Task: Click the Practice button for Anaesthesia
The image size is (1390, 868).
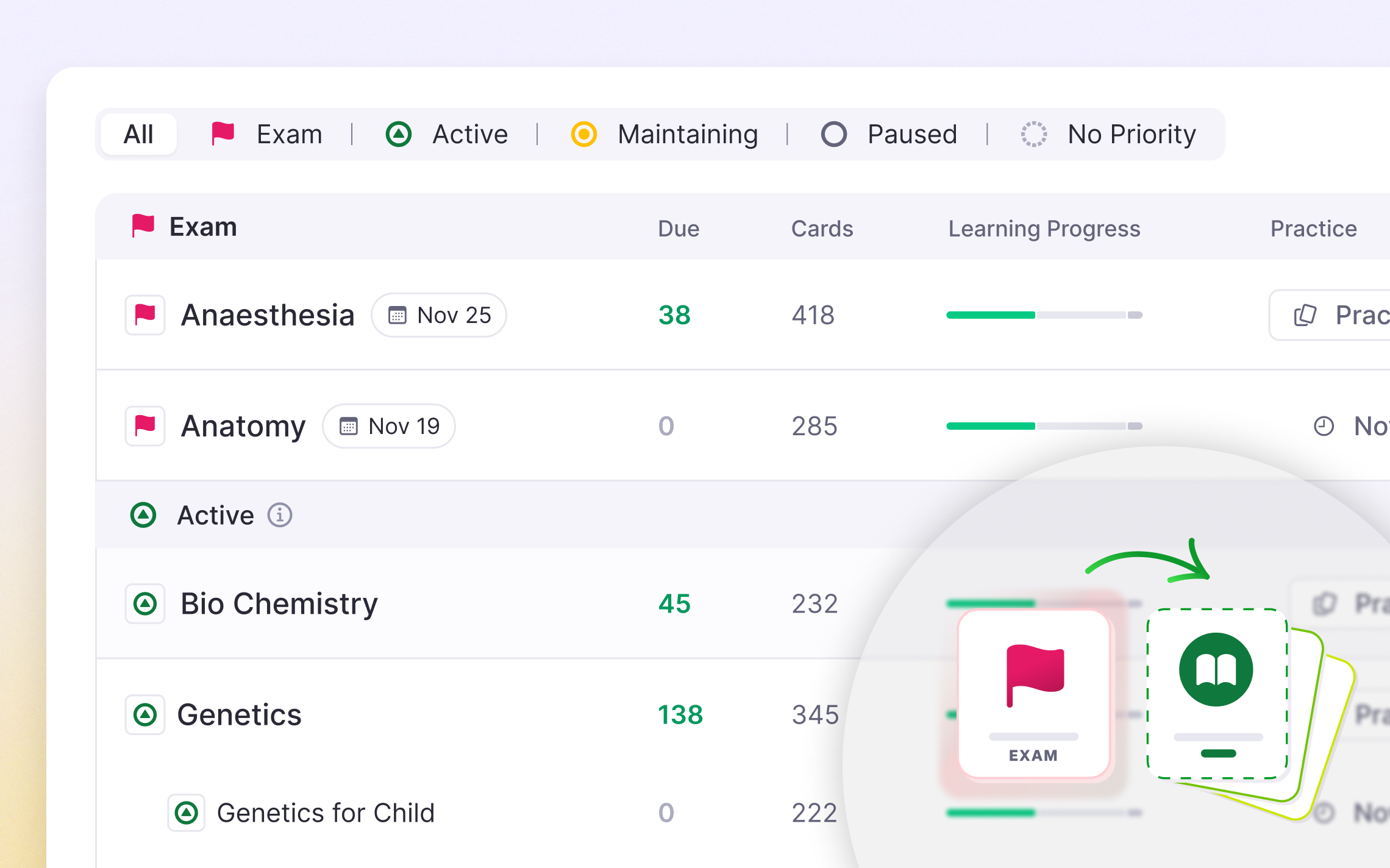Action: pos(1341,315)
